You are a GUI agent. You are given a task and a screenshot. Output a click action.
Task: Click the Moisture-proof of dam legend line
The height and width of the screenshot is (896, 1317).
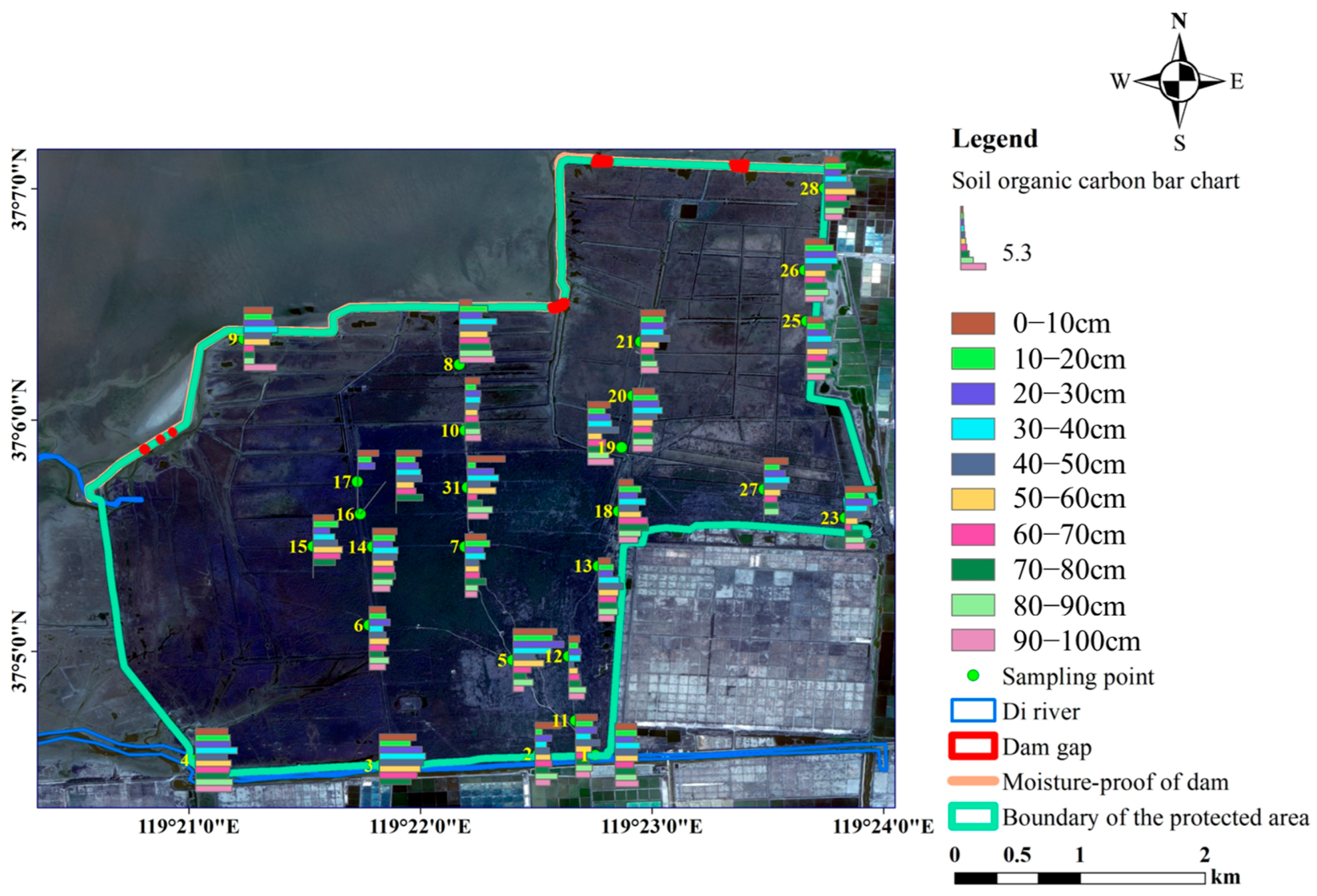tap(973, 781)
